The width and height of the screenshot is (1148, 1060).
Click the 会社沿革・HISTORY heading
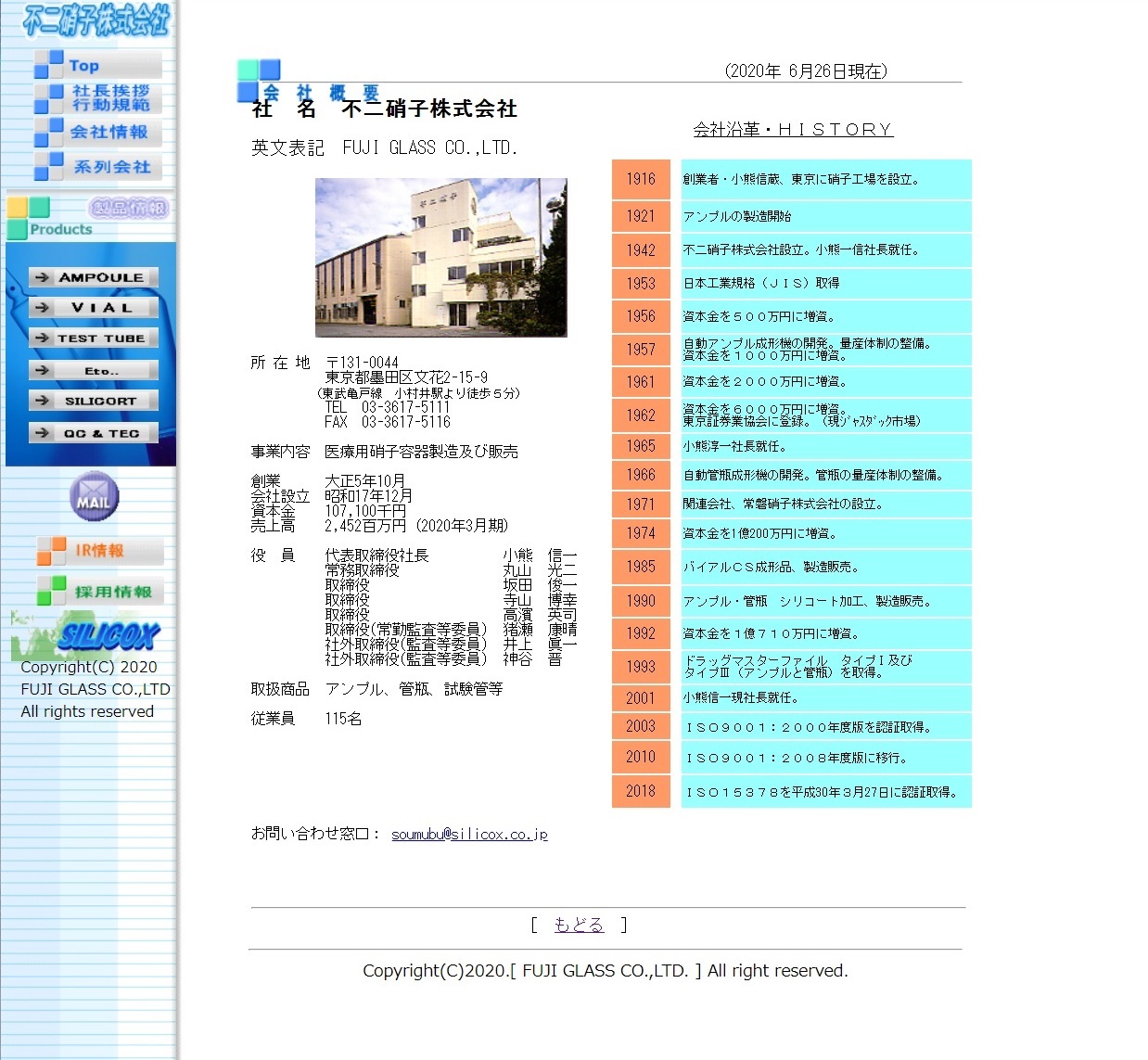point(793,130)
